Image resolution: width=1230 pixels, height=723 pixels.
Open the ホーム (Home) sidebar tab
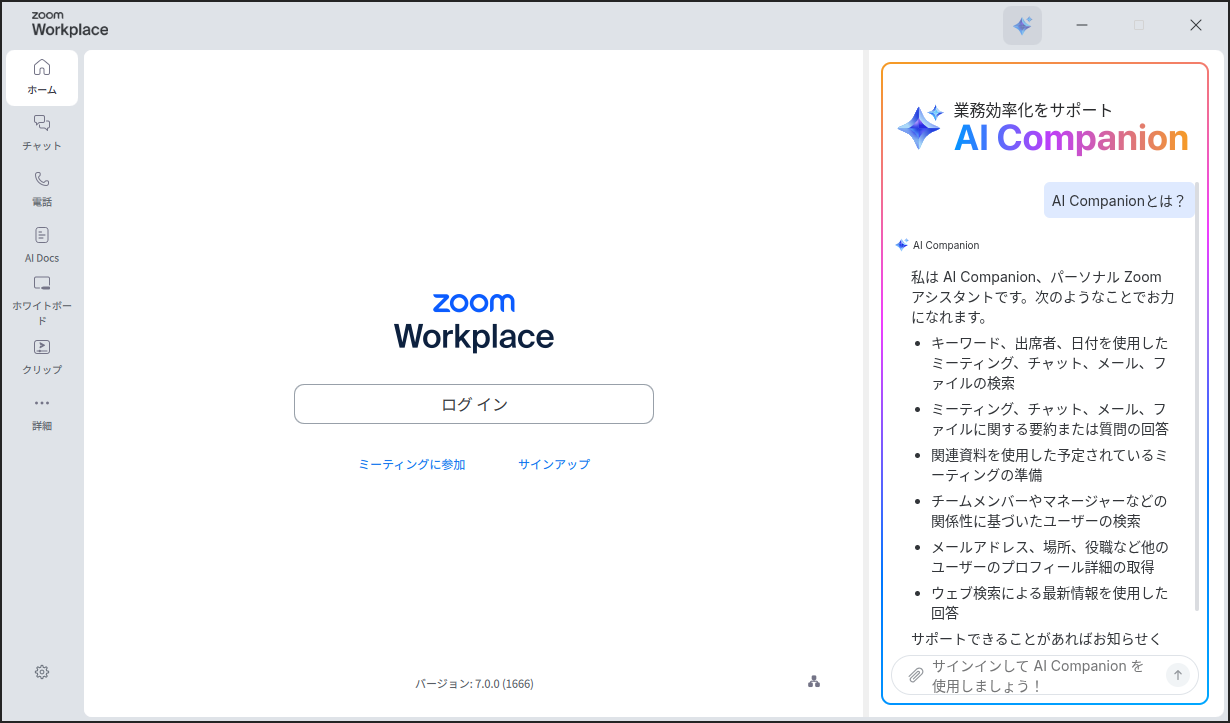[42, 77]
